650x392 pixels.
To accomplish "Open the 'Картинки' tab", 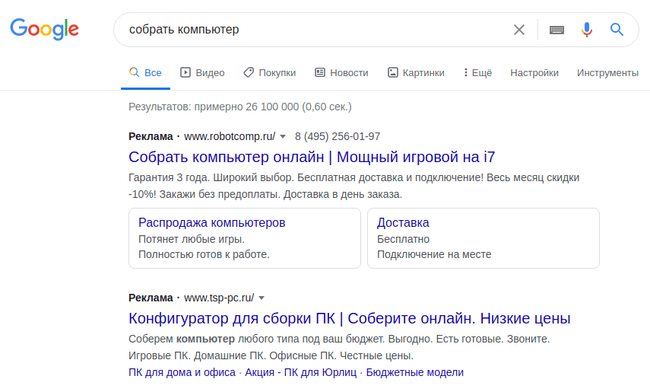I will tap(416, 73).
